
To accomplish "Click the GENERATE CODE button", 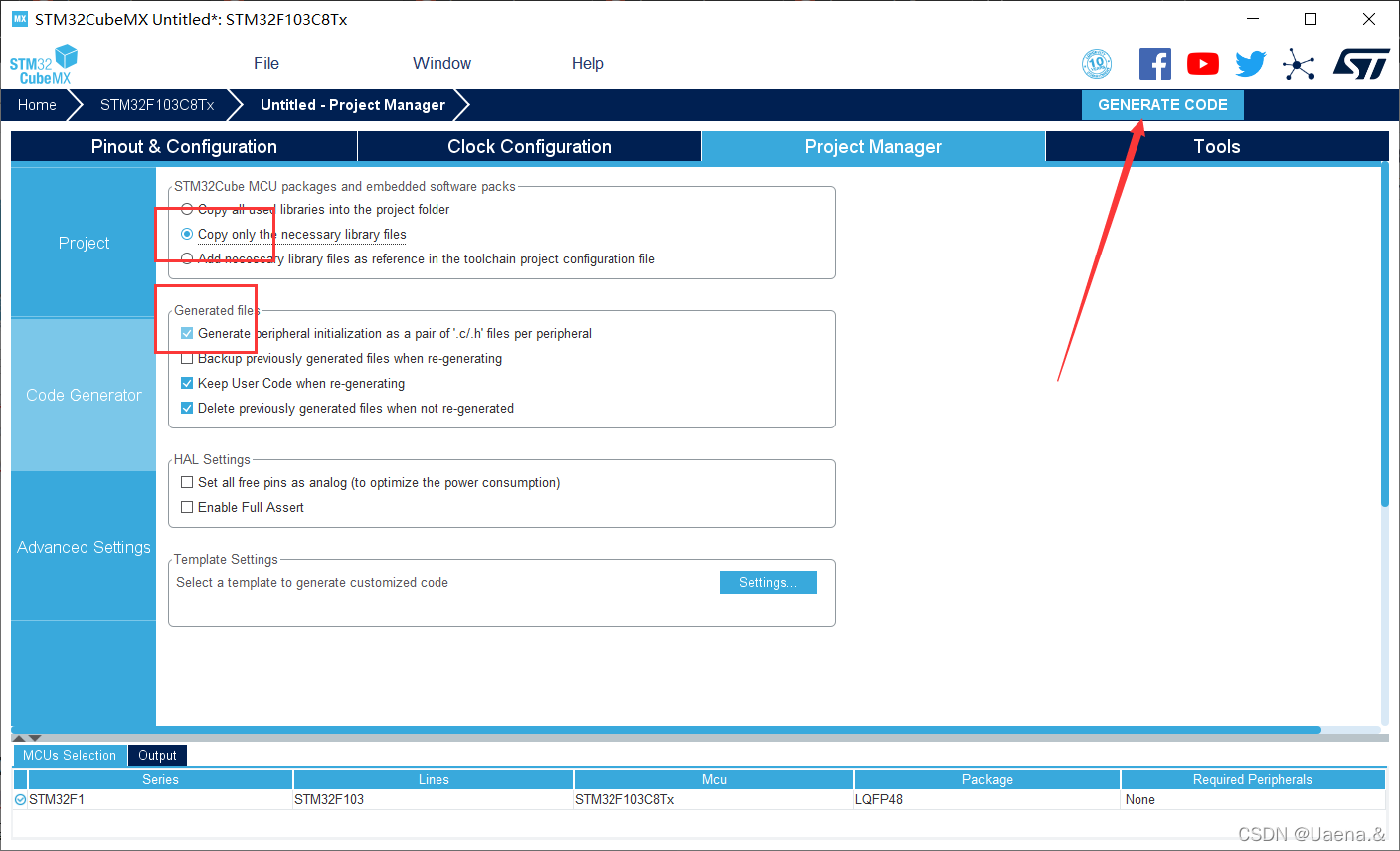I will (x=1162, y=105).
